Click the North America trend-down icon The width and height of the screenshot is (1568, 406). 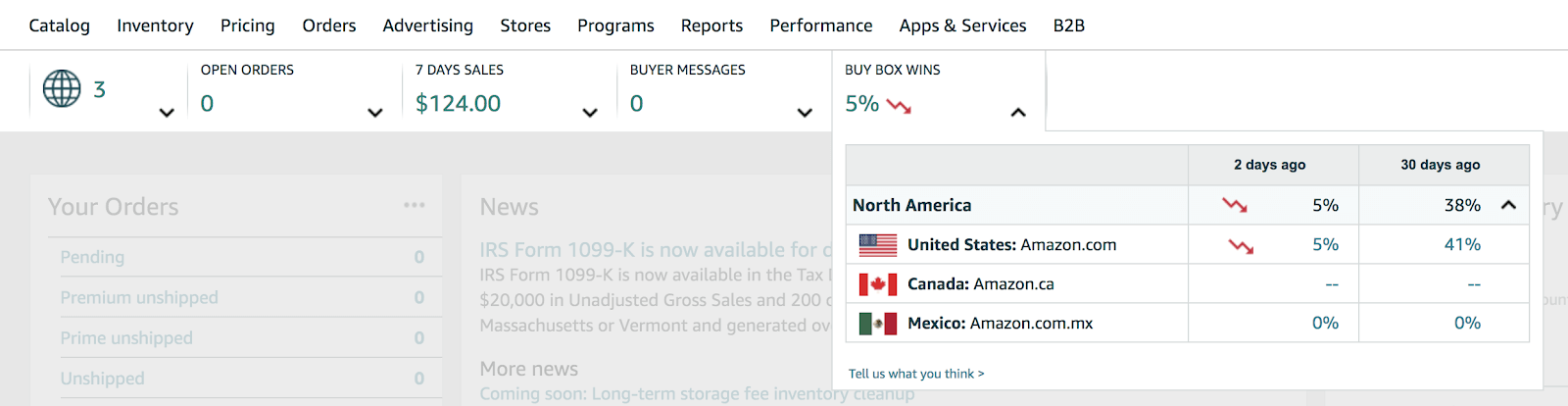[1235, 205]
